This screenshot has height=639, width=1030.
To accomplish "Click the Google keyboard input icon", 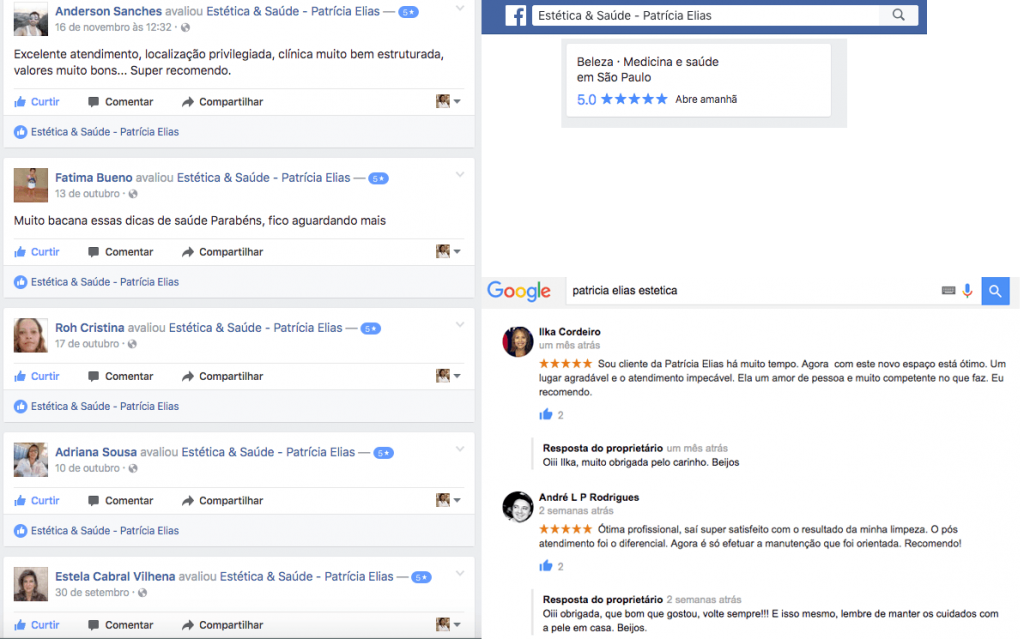I will pyautogui.click(x=948, y=290).
